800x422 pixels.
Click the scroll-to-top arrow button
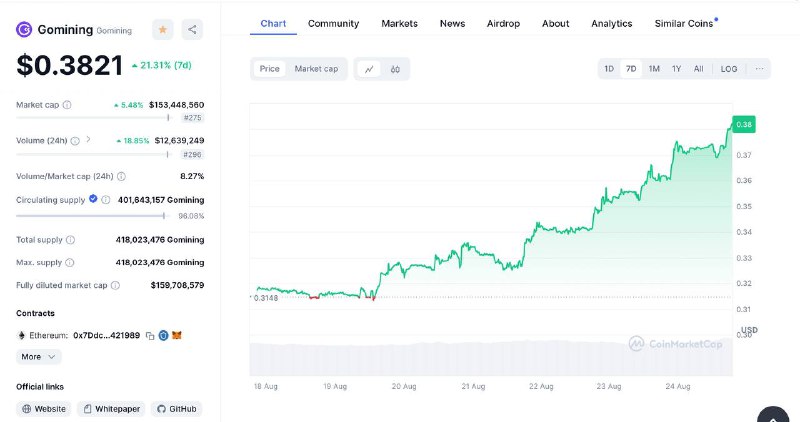[x=773, y=414]
